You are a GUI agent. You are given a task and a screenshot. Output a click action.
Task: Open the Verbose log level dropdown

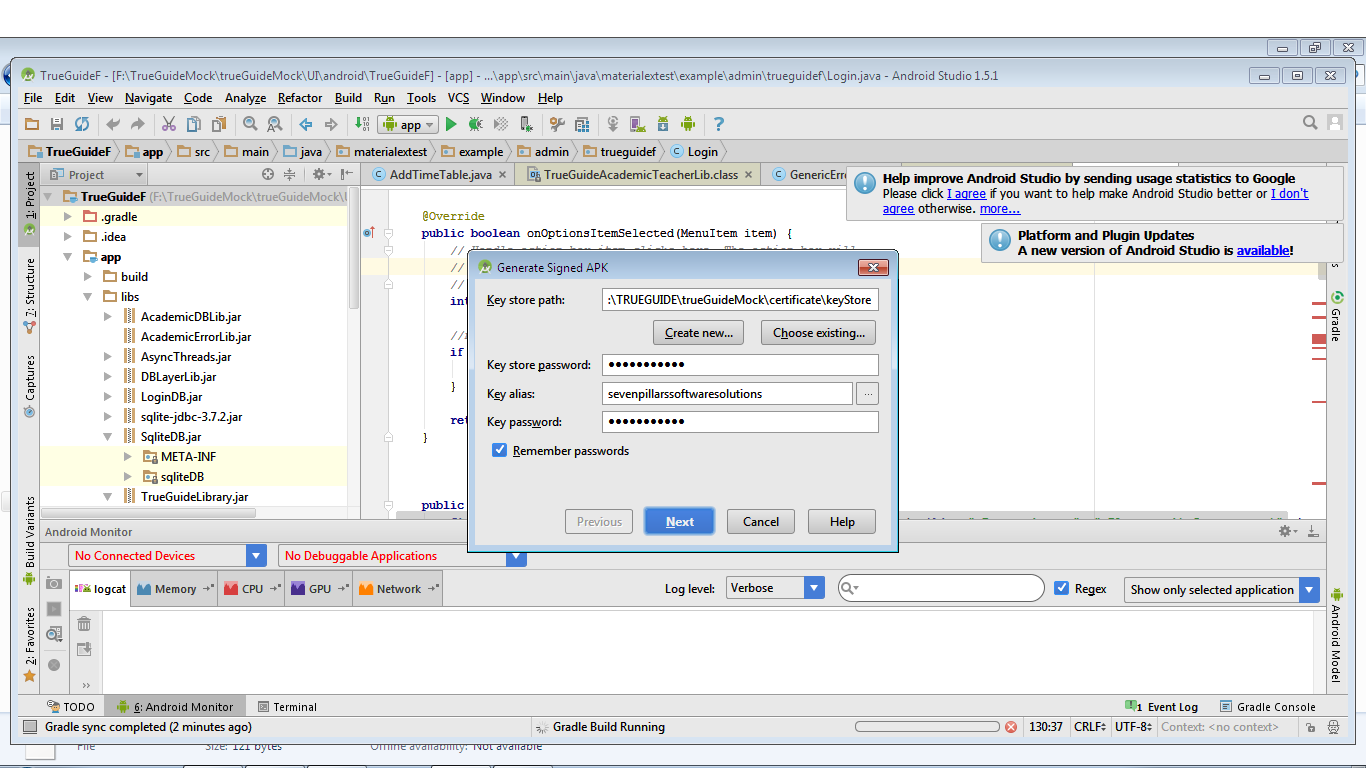click(775, 588)
